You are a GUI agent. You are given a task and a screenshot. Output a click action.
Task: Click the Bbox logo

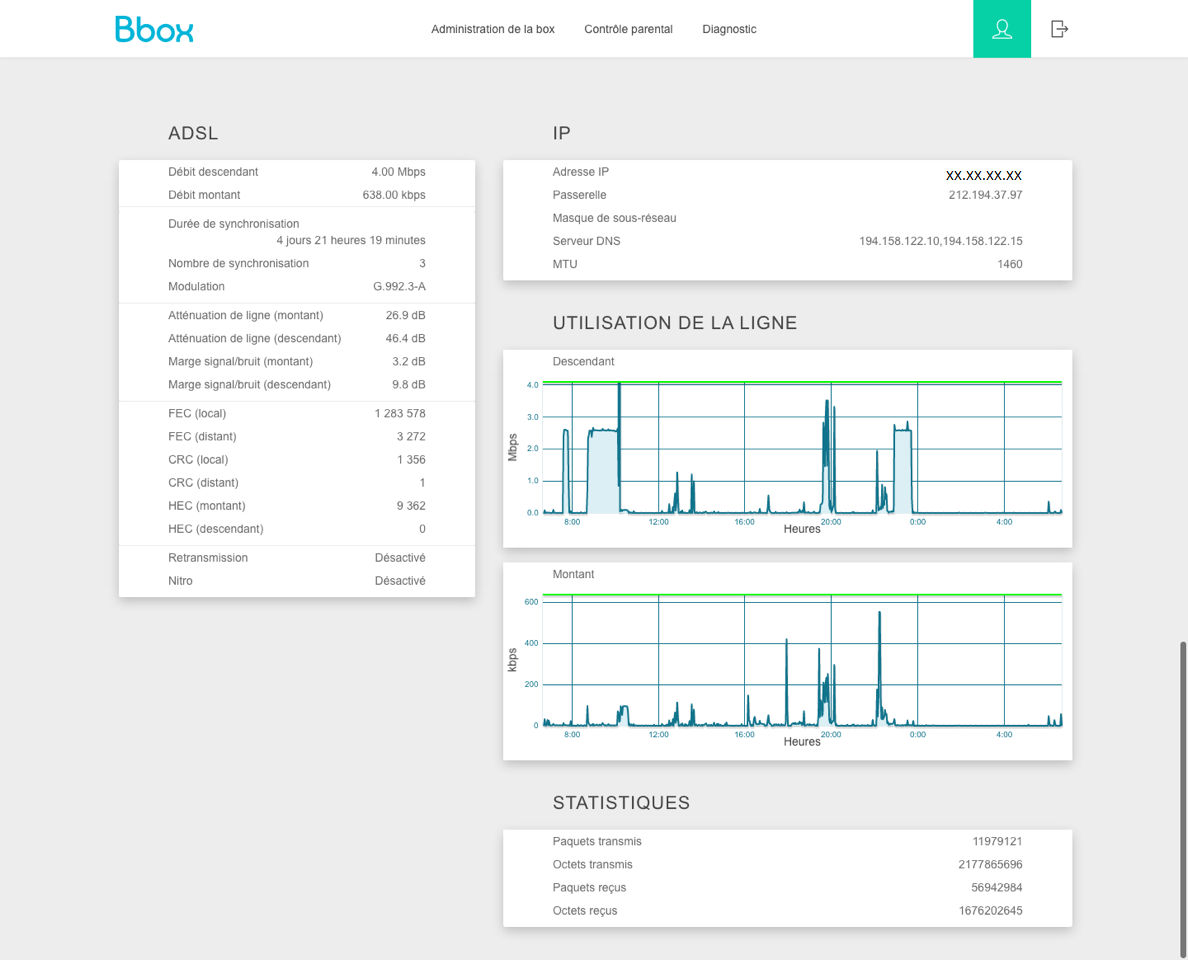tap(154, 29)
